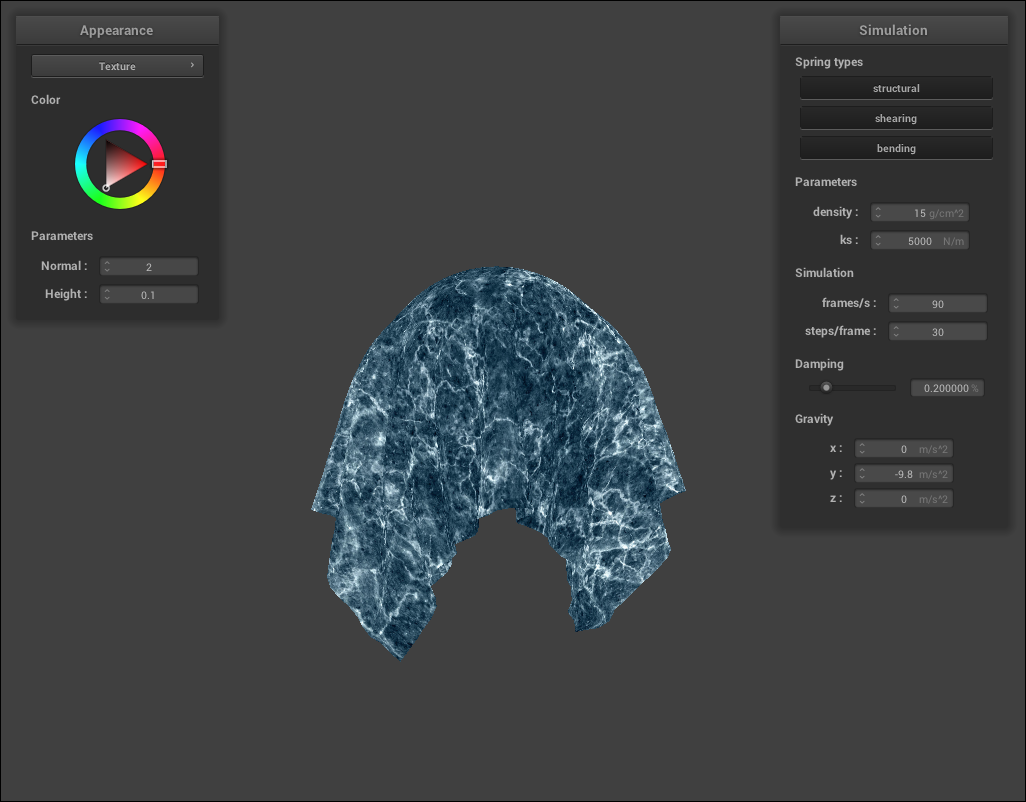Click the frames/s stepper arrows
This screenshot has height=802, width=1026.
click(x=897, y=304)
